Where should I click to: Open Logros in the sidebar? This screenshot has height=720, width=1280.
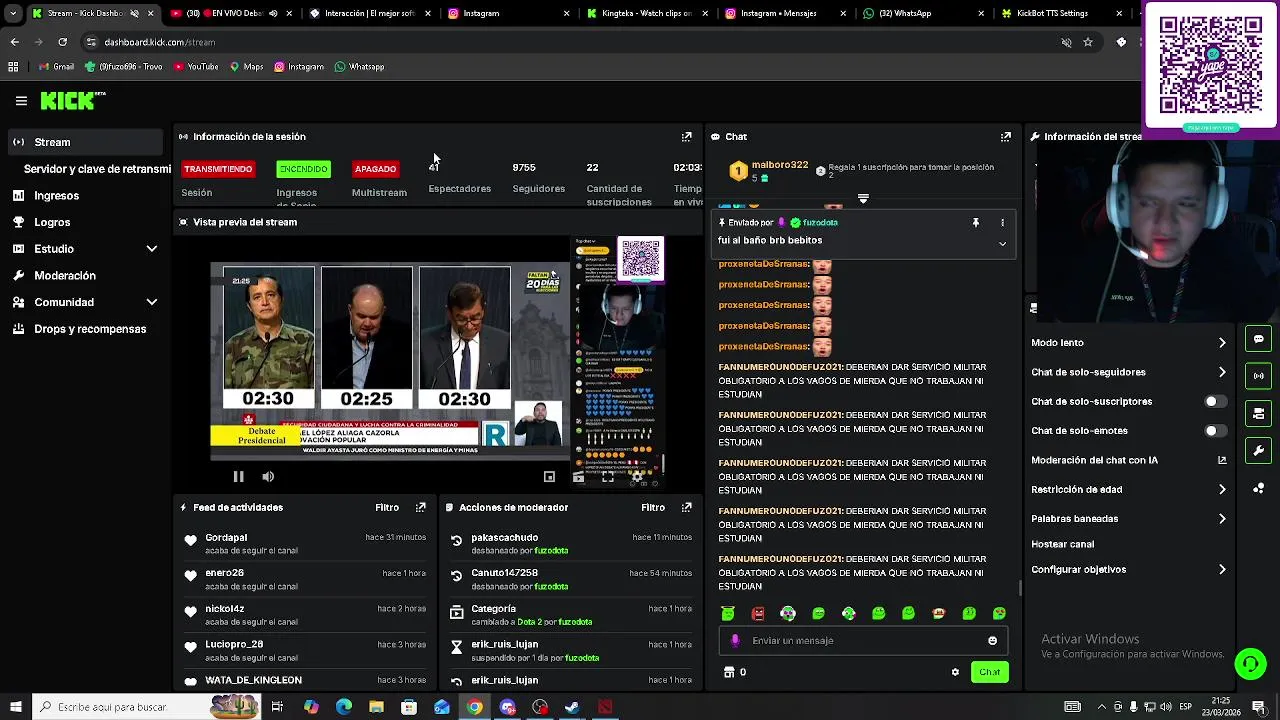click(x=85, y=222)
